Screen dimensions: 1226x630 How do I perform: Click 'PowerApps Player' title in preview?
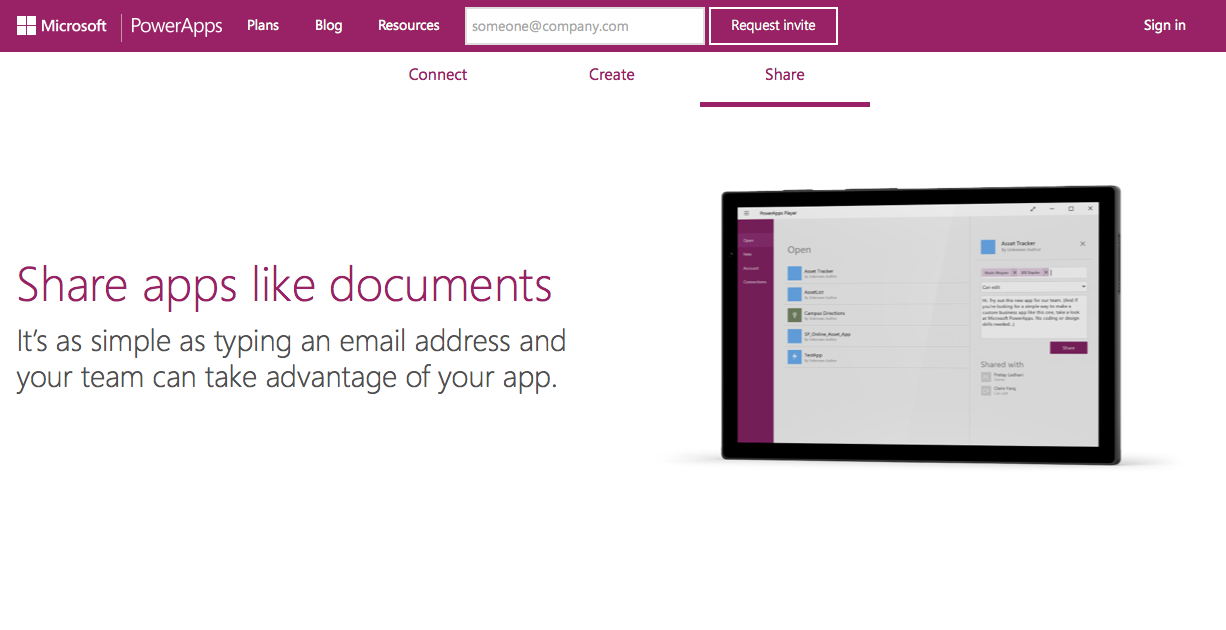point(778,213)
